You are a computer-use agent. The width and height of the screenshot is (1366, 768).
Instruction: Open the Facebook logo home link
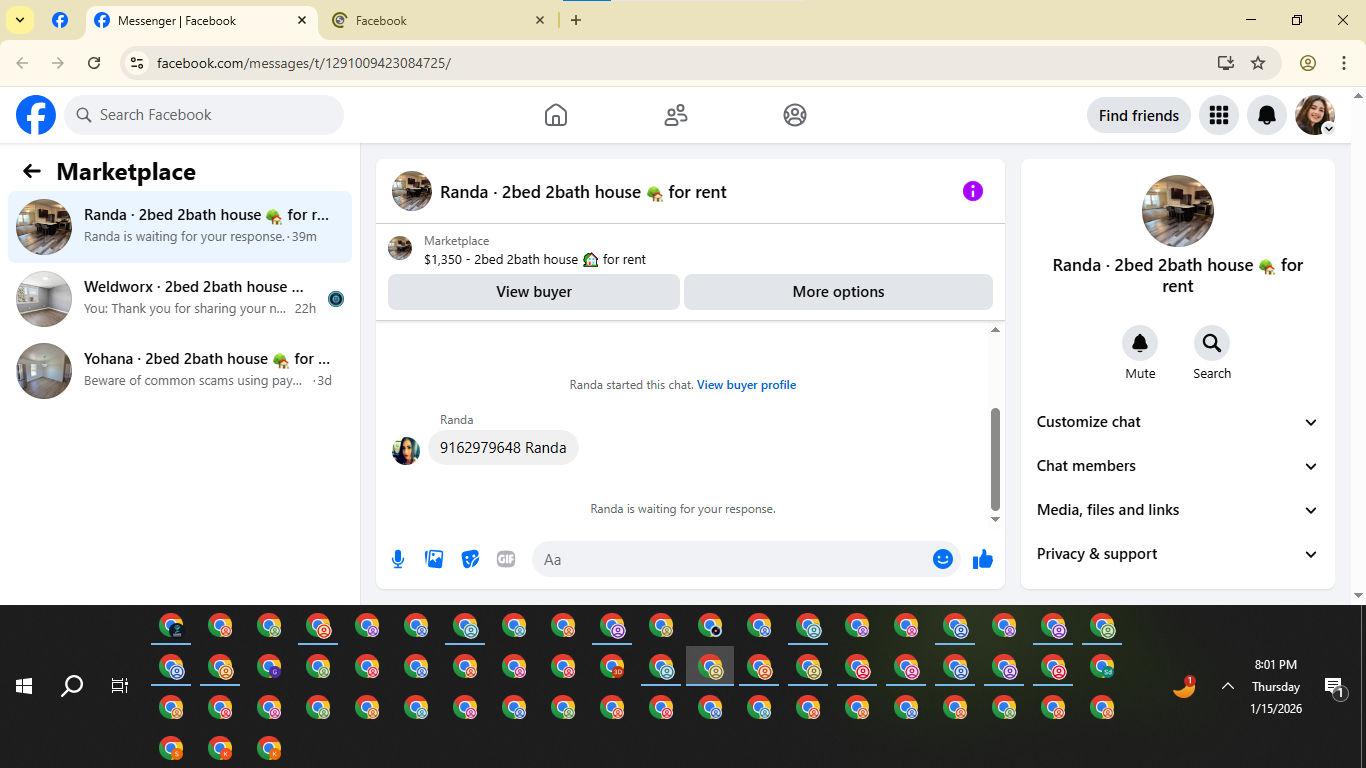[36, 115]
